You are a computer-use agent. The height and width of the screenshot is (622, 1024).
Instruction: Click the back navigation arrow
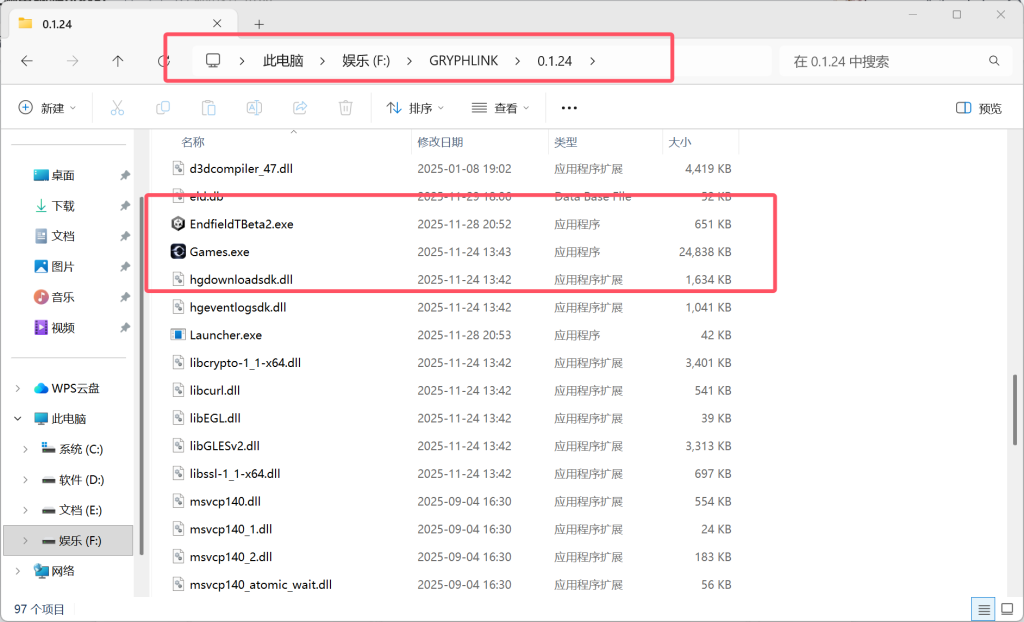click(x=28, y=60)
